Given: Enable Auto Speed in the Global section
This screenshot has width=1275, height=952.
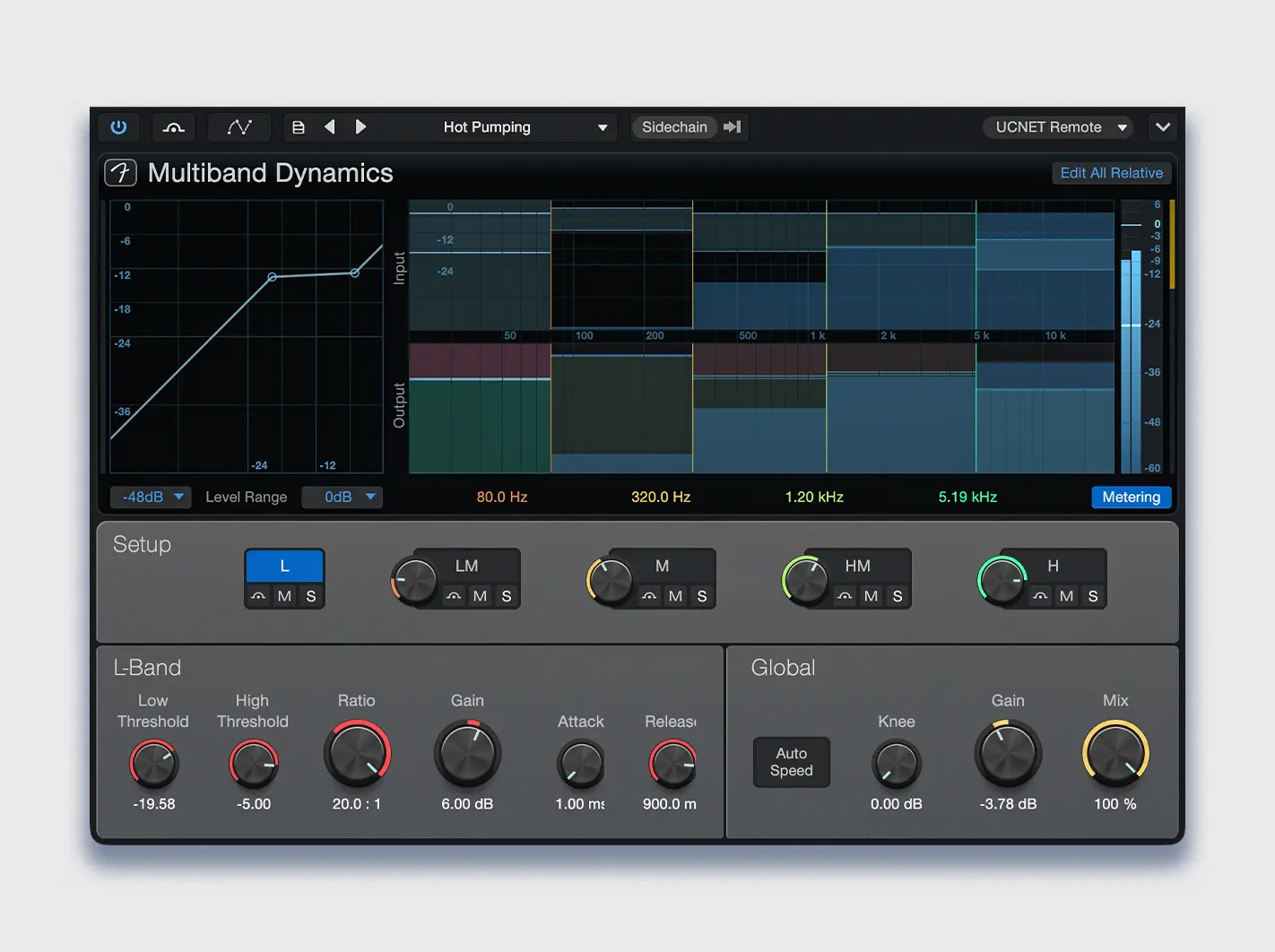Looking at the screenshot, I should (x=791, y=762).
